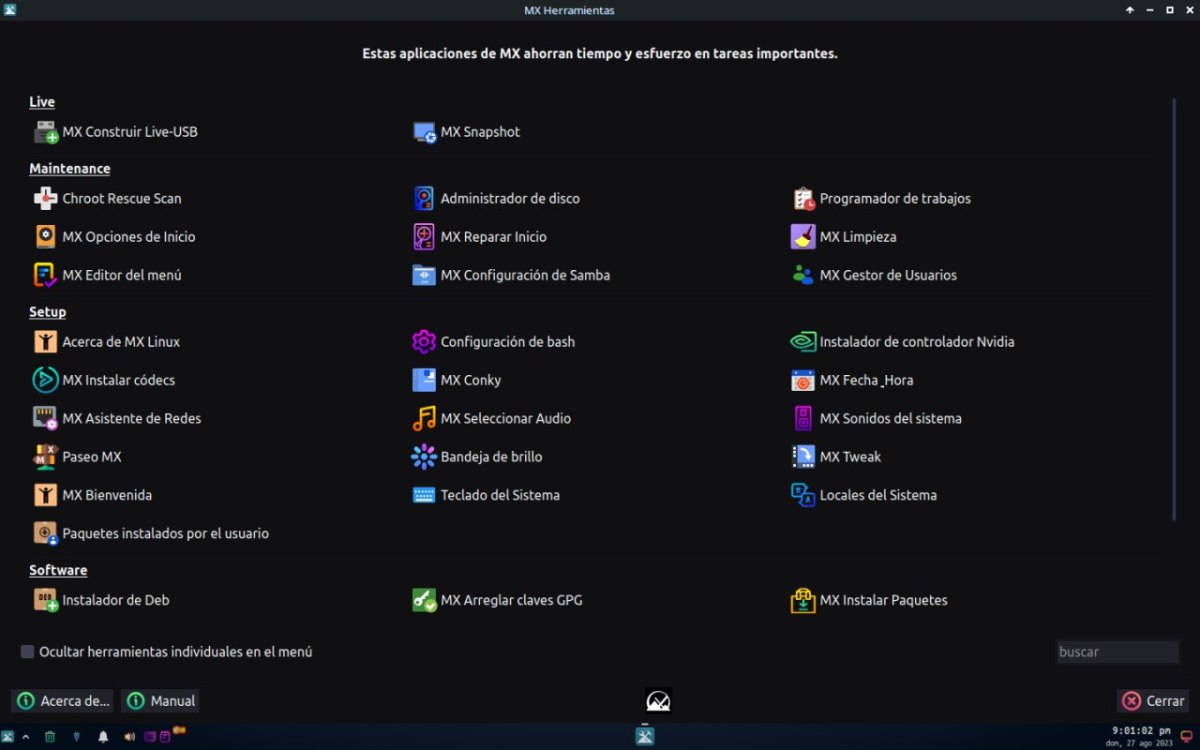Open the Chroot Rescue Scan icon

point(46,199)
